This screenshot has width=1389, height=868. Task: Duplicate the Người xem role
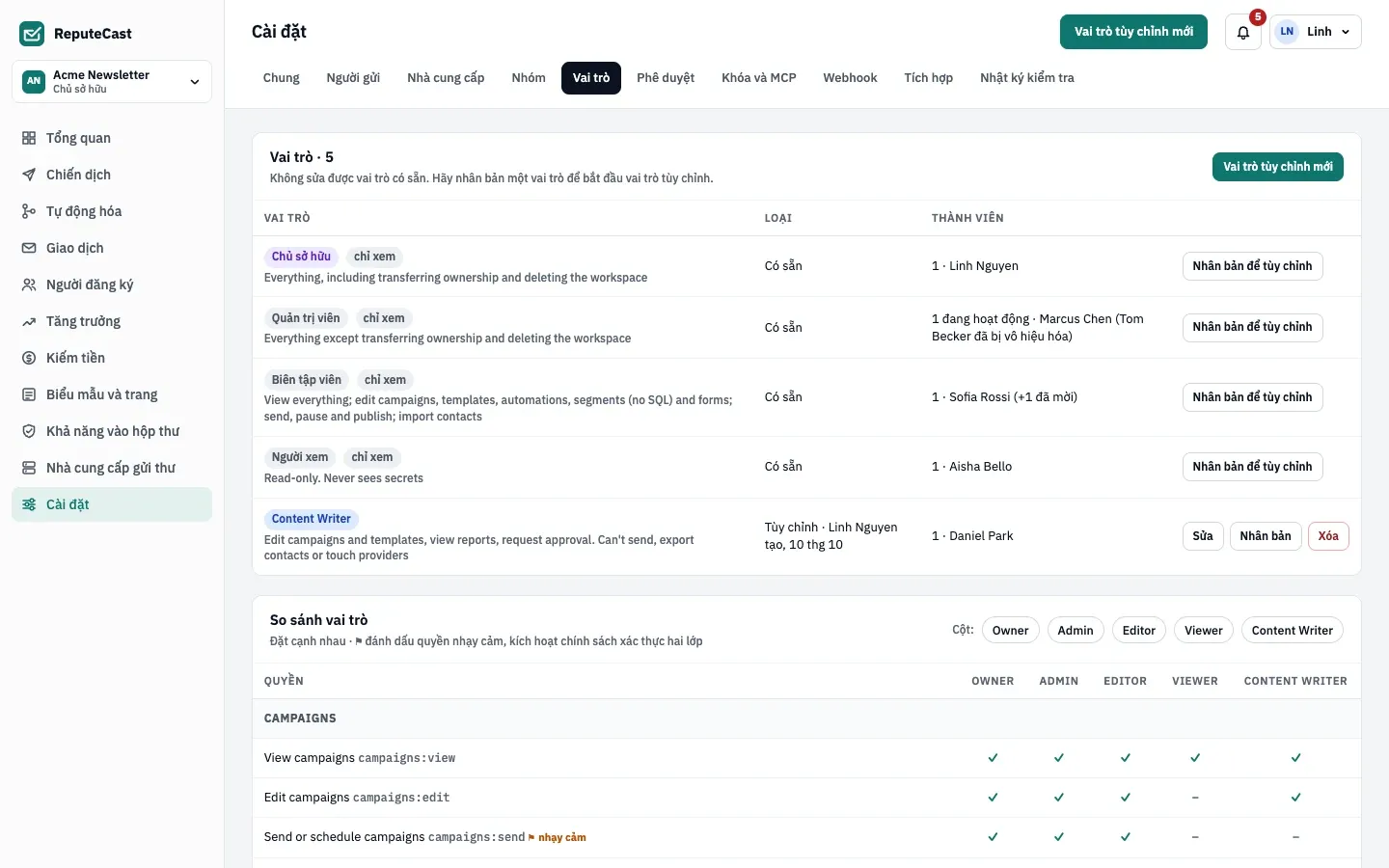tap(1252, 467)
